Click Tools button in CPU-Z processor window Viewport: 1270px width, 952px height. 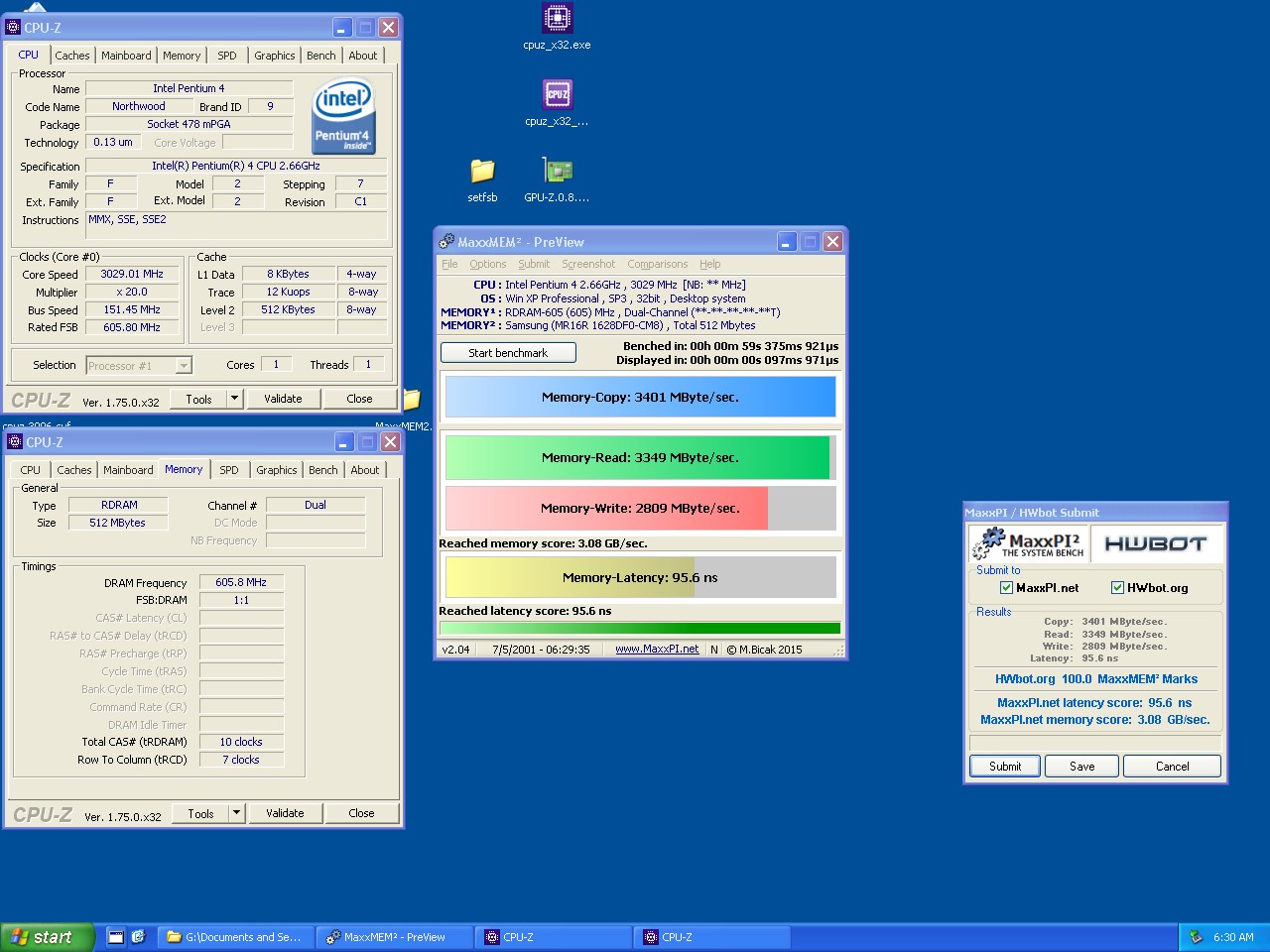199,399
